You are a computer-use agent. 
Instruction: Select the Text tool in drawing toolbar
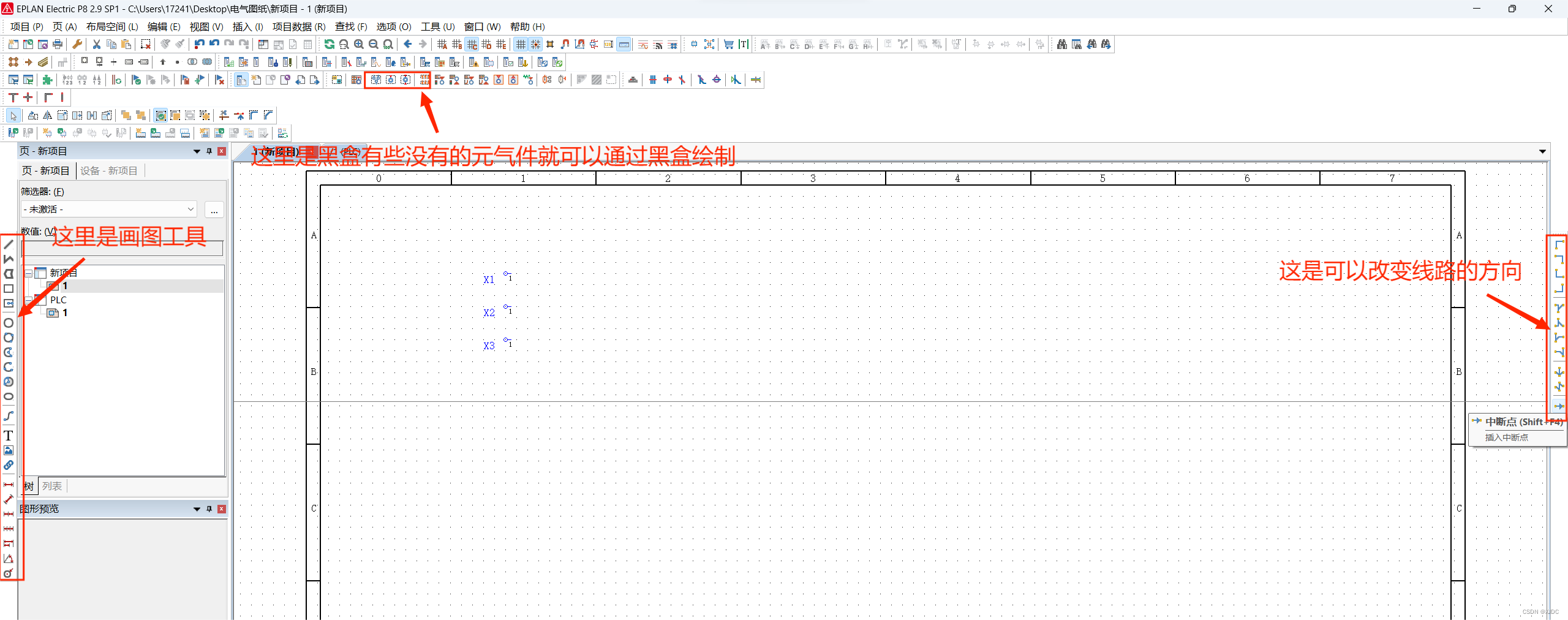(x=9, y=436)
